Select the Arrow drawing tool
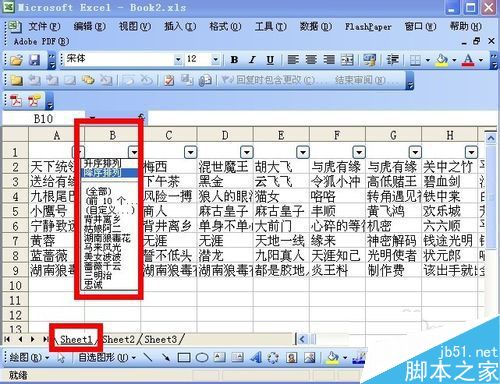Image resolution: width=500 pixels, height=384 pixels. coord(166,358)
